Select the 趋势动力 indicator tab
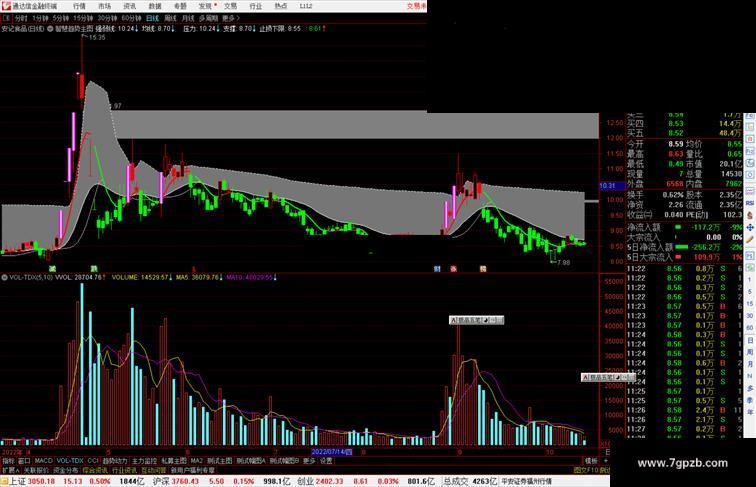The width and height of the screenshot is (756, 487). 115,461
